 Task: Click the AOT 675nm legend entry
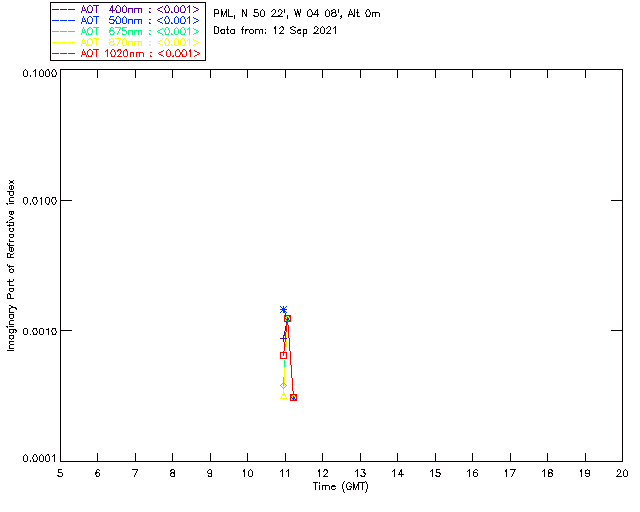click(x=127, y=31)
